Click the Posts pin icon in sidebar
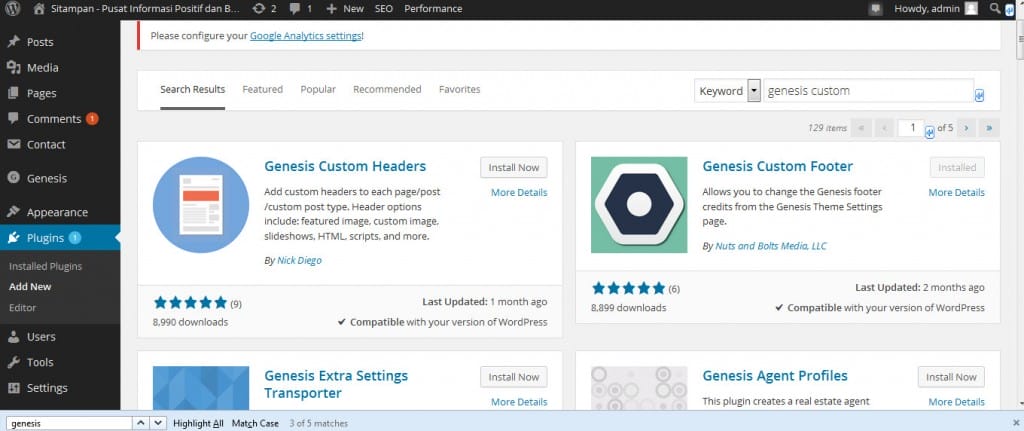1024x431 pixels. coord(14,42)
